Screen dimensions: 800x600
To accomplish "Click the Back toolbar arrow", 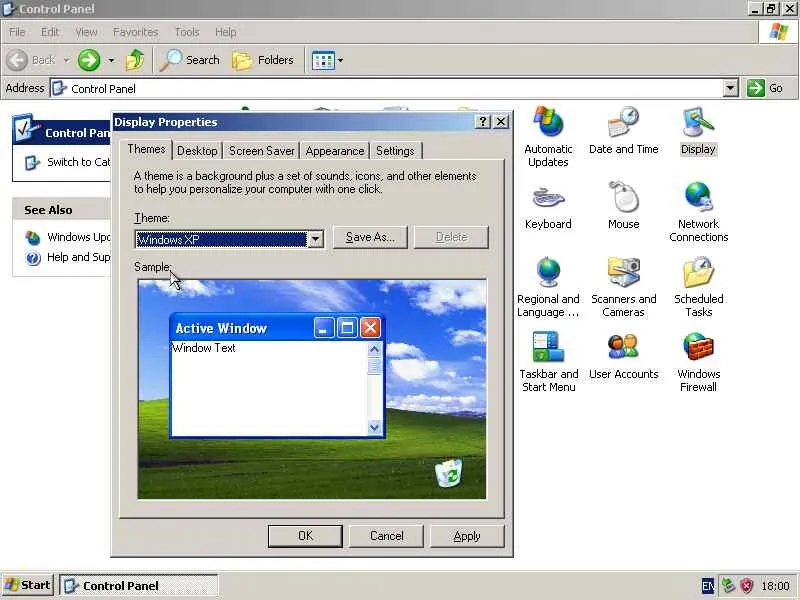I will click(x=17, y=60).
